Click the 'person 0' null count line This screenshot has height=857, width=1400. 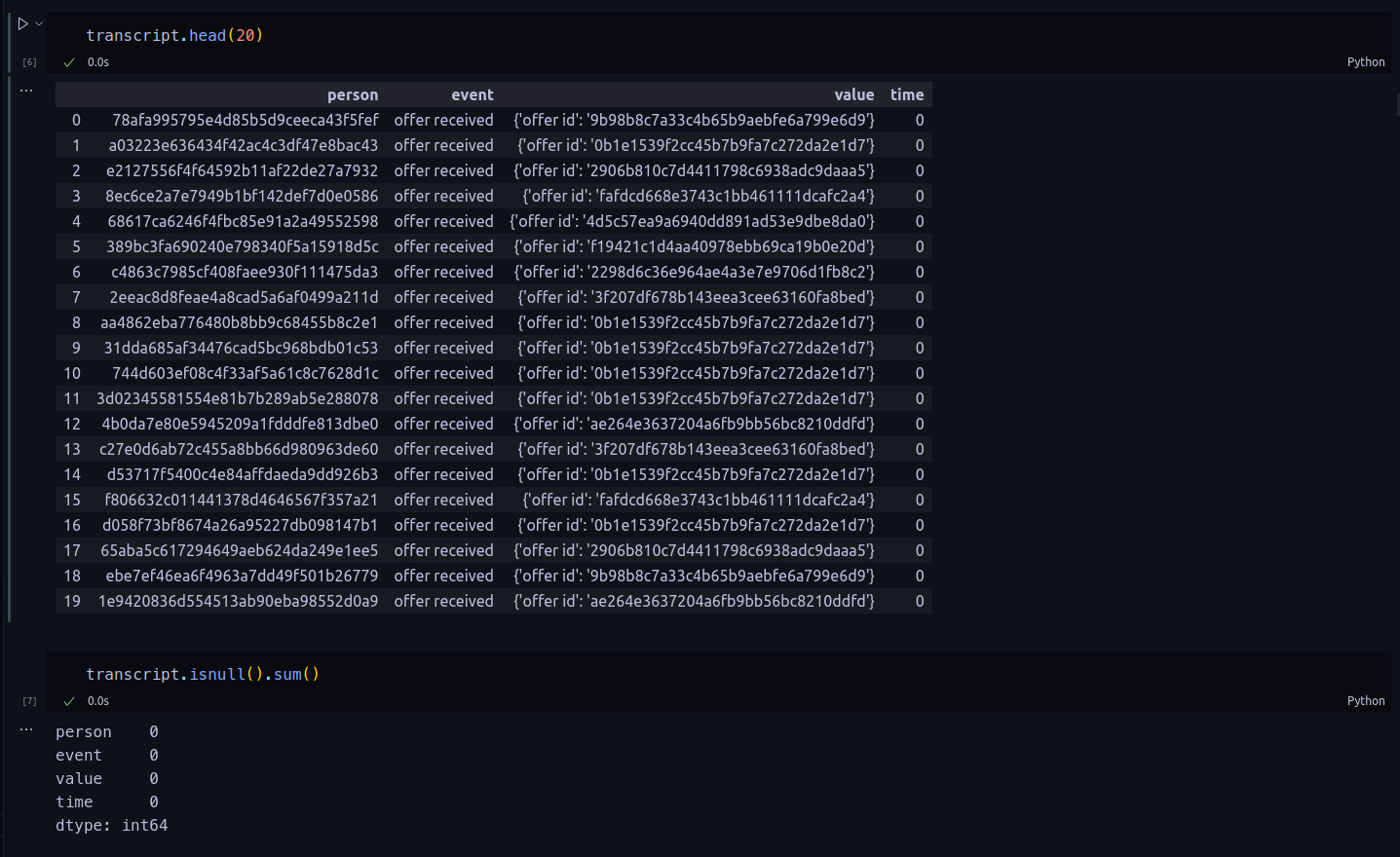click(x=107, y=731)
